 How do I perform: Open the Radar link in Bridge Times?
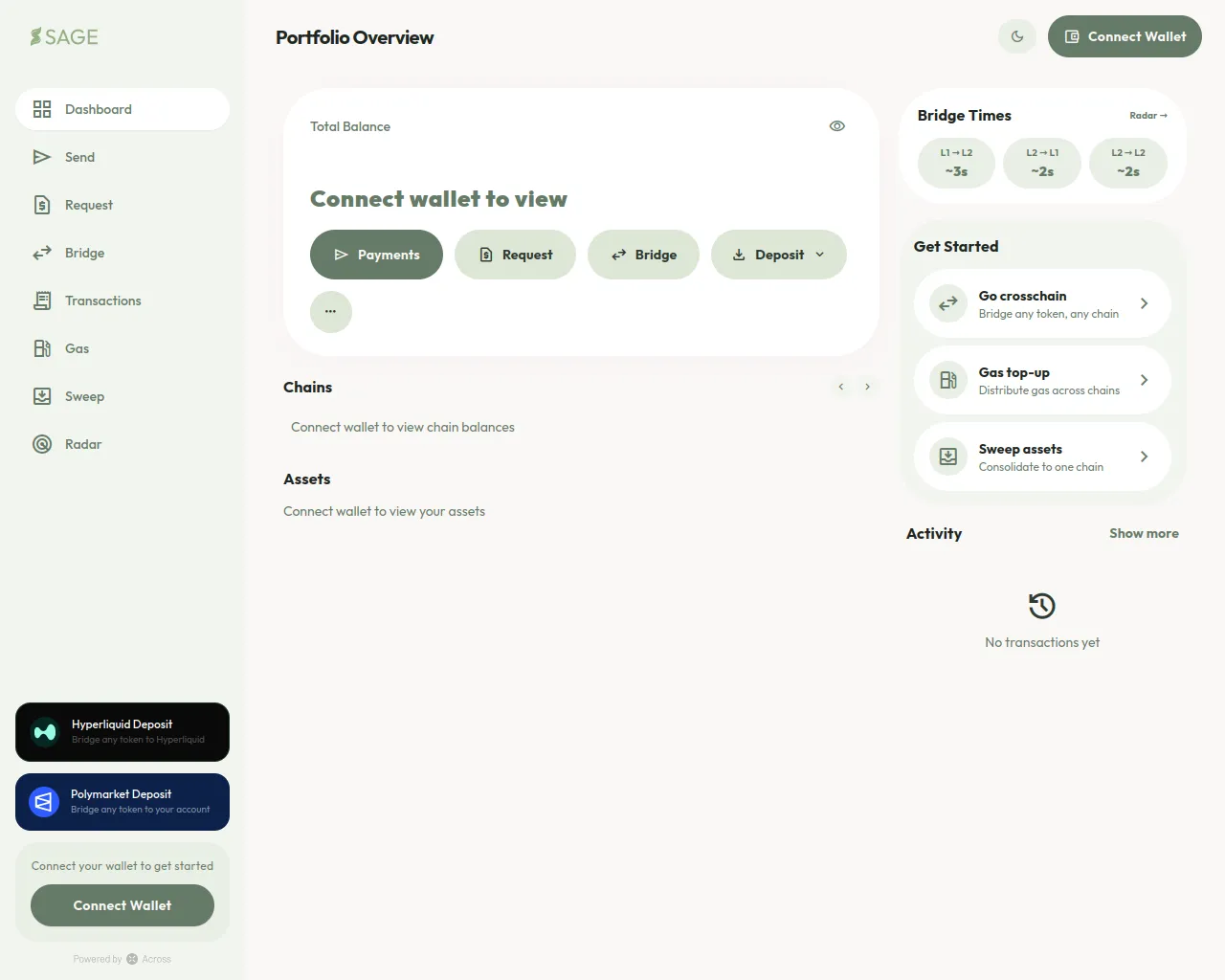coord(1147,116)
